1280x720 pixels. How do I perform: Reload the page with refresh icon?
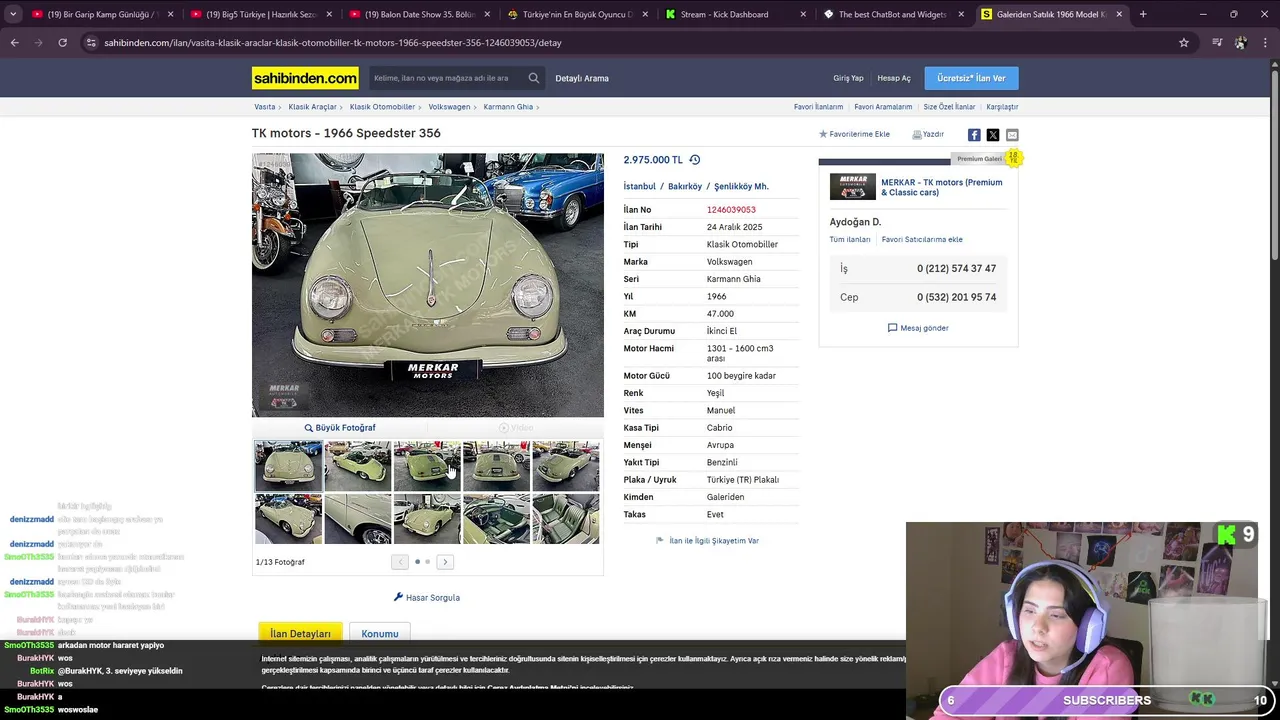62,43
